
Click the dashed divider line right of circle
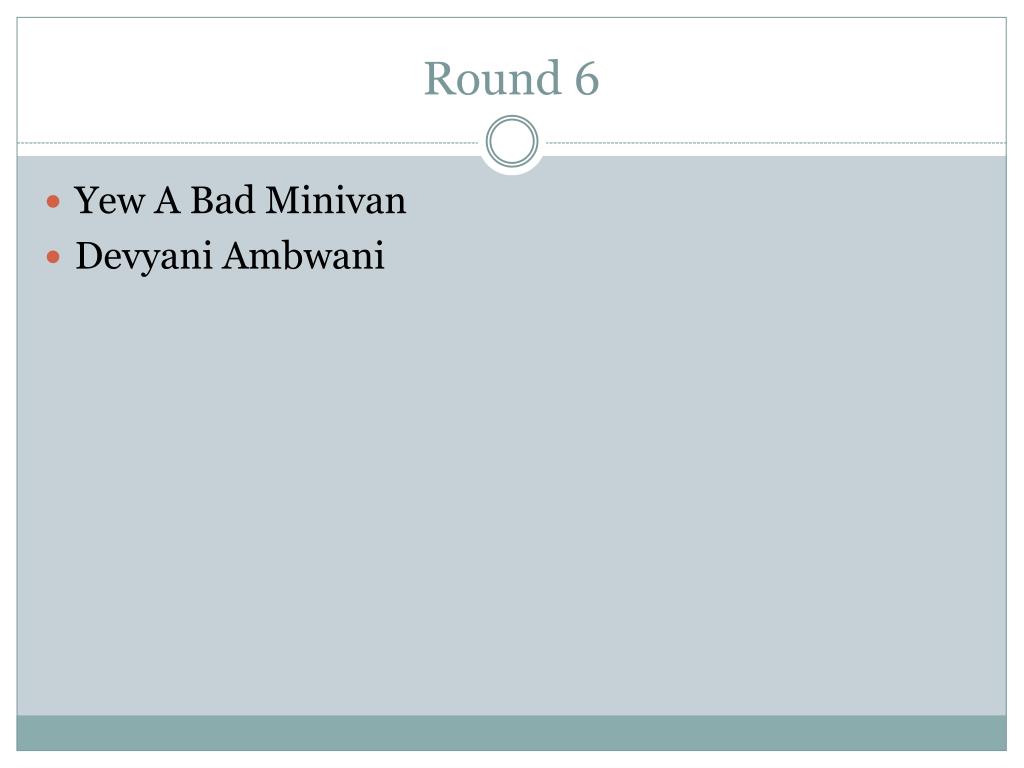pos(776,142)
